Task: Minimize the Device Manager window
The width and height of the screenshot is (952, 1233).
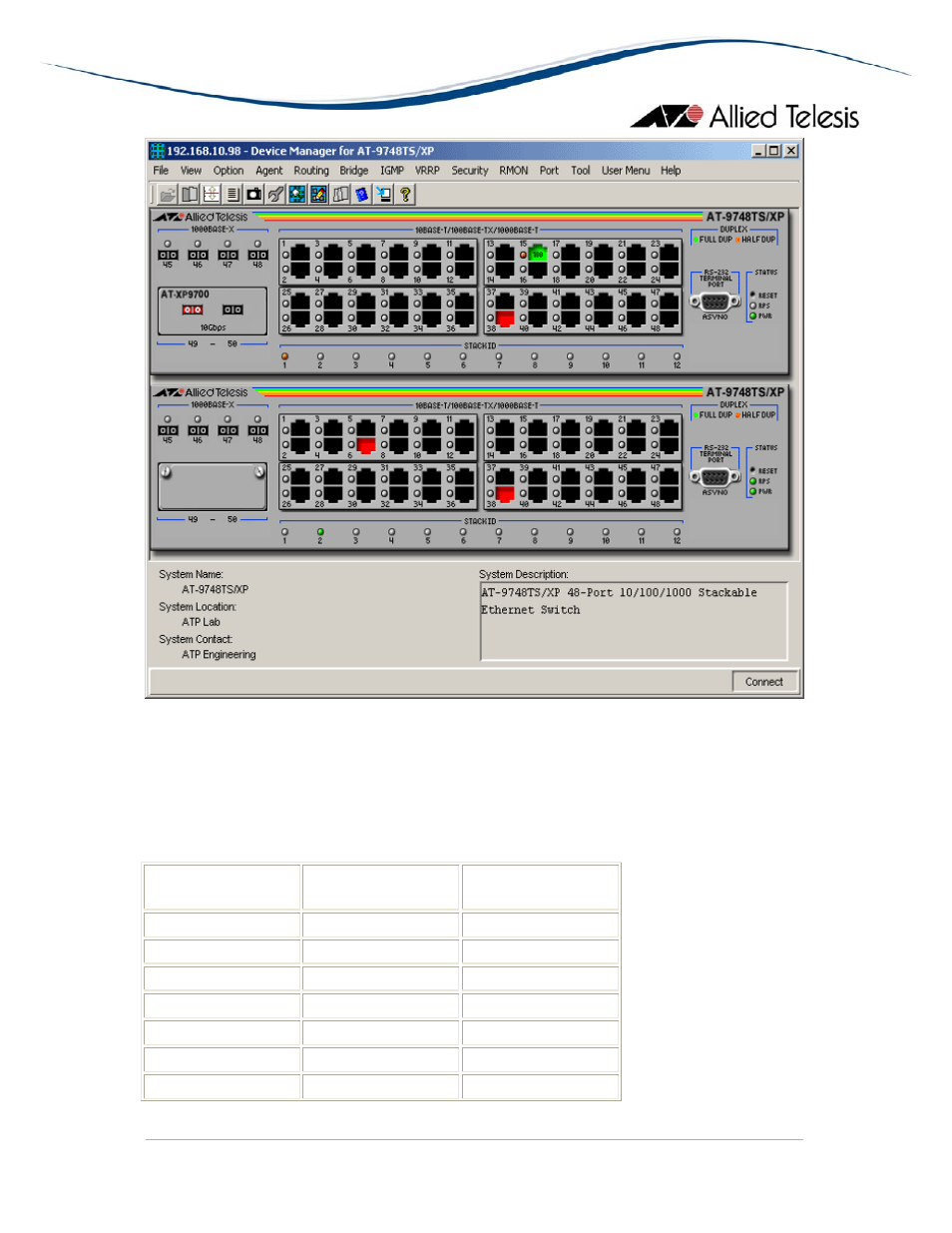Action: (x=758, y=151)
